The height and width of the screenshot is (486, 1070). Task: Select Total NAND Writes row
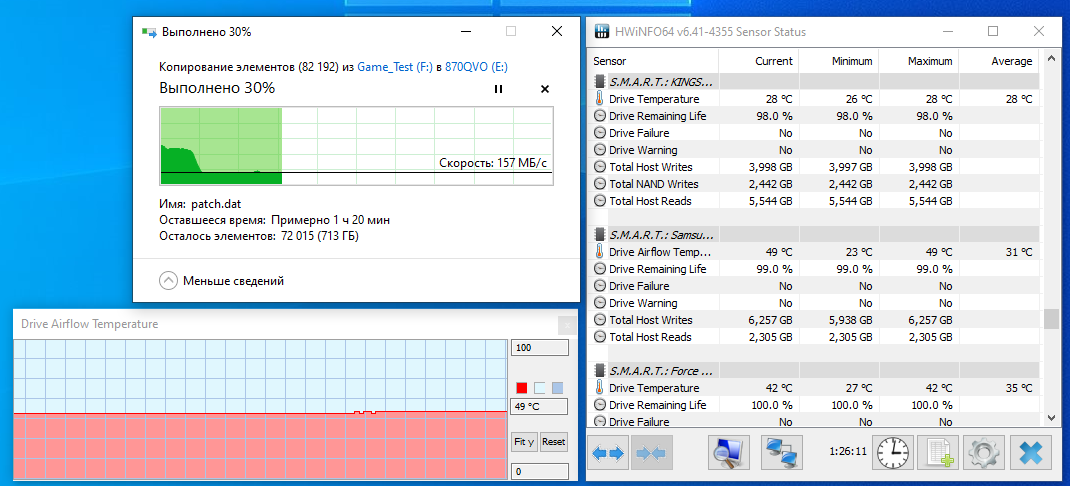pyautogui.click(x=813, y=184)
